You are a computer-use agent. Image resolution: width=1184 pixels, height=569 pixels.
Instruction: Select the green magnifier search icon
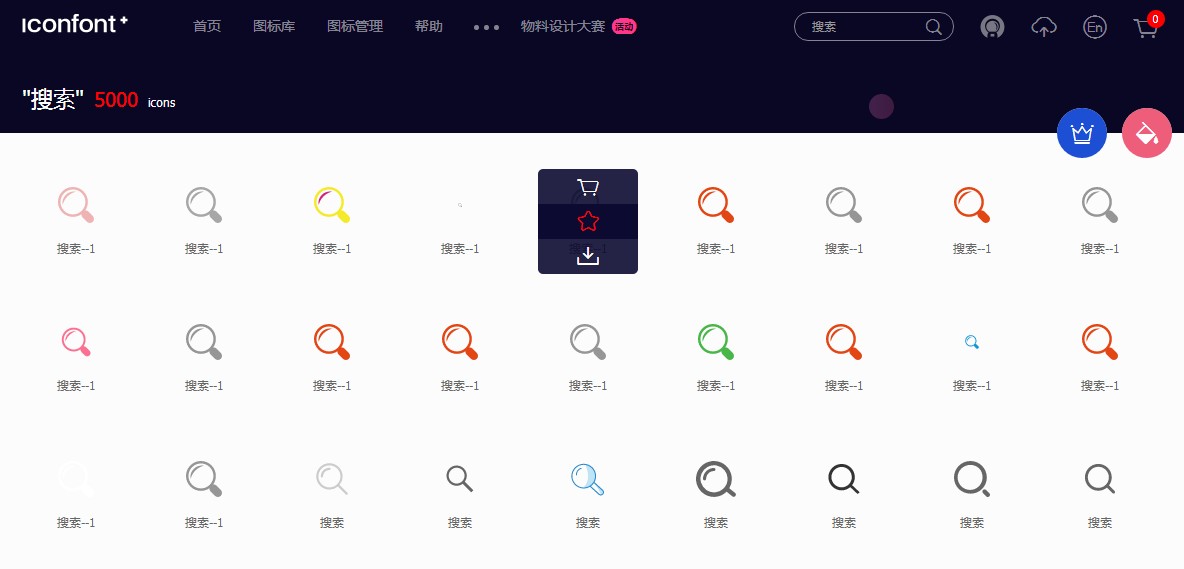tap(716, 341)
